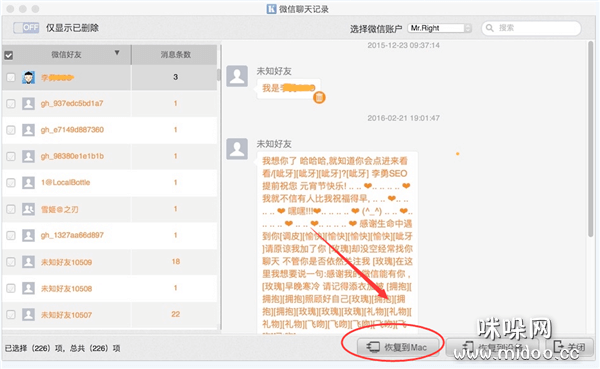Sort by the 微信好友 column arrow
This screenshot has height=369, width=600.
(117, 53)
